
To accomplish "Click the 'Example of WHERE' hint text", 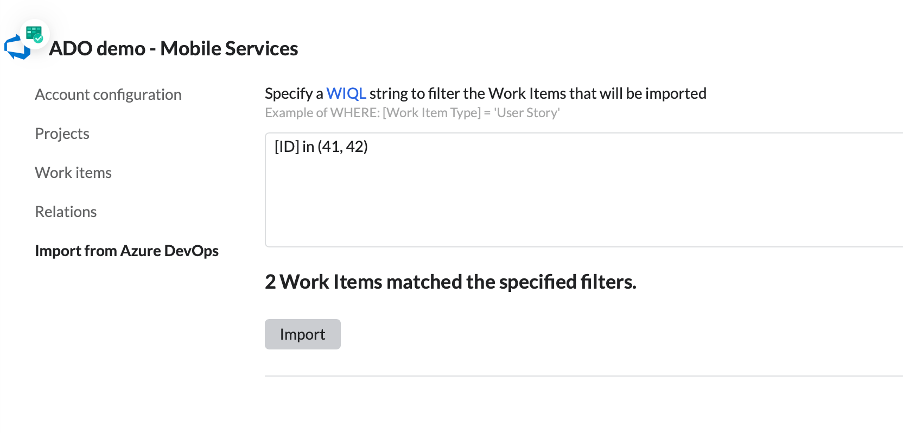I will click(322, 113).
